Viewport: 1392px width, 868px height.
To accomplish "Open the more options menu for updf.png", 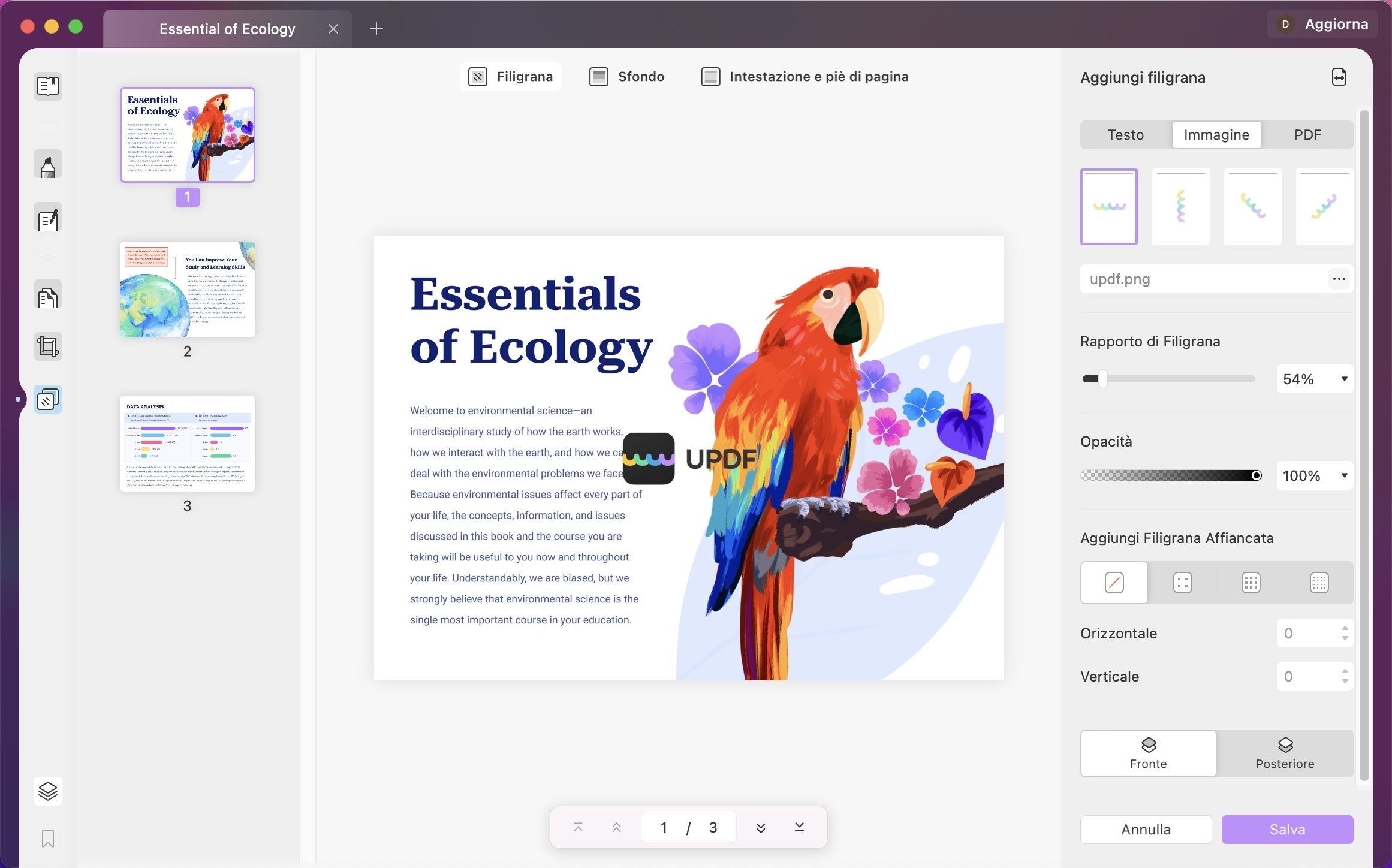I will 1339,279.
